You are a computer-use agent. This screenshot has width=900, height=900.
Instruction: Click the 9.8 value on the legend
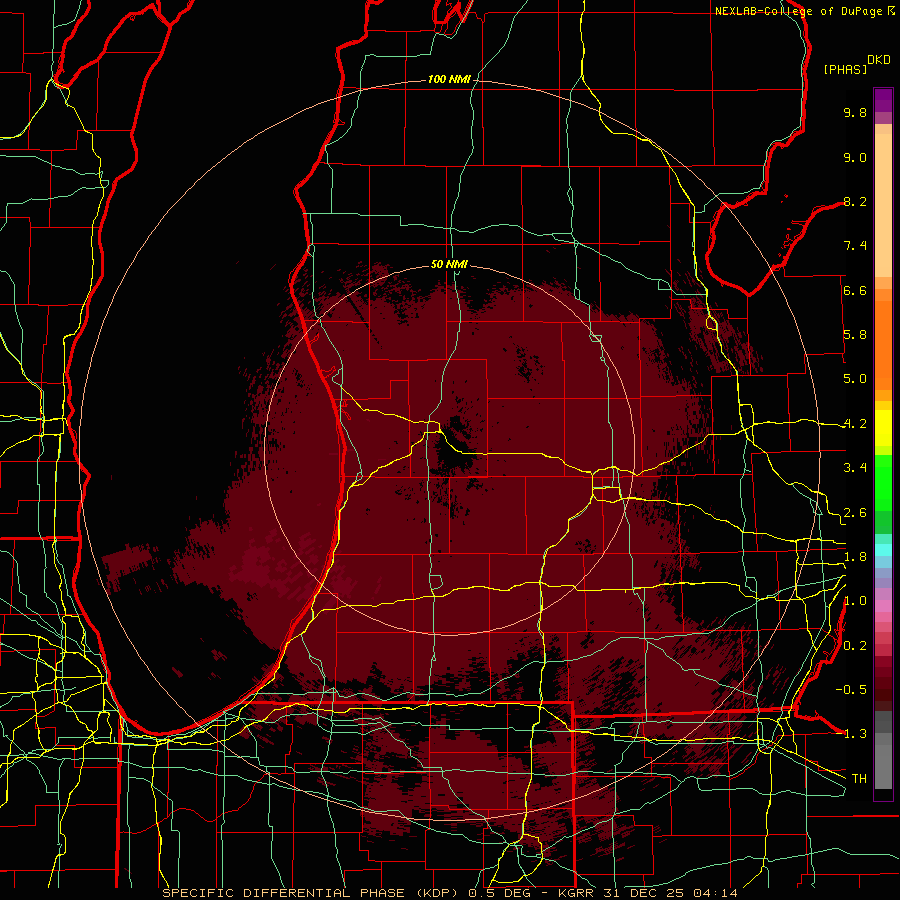855,112
